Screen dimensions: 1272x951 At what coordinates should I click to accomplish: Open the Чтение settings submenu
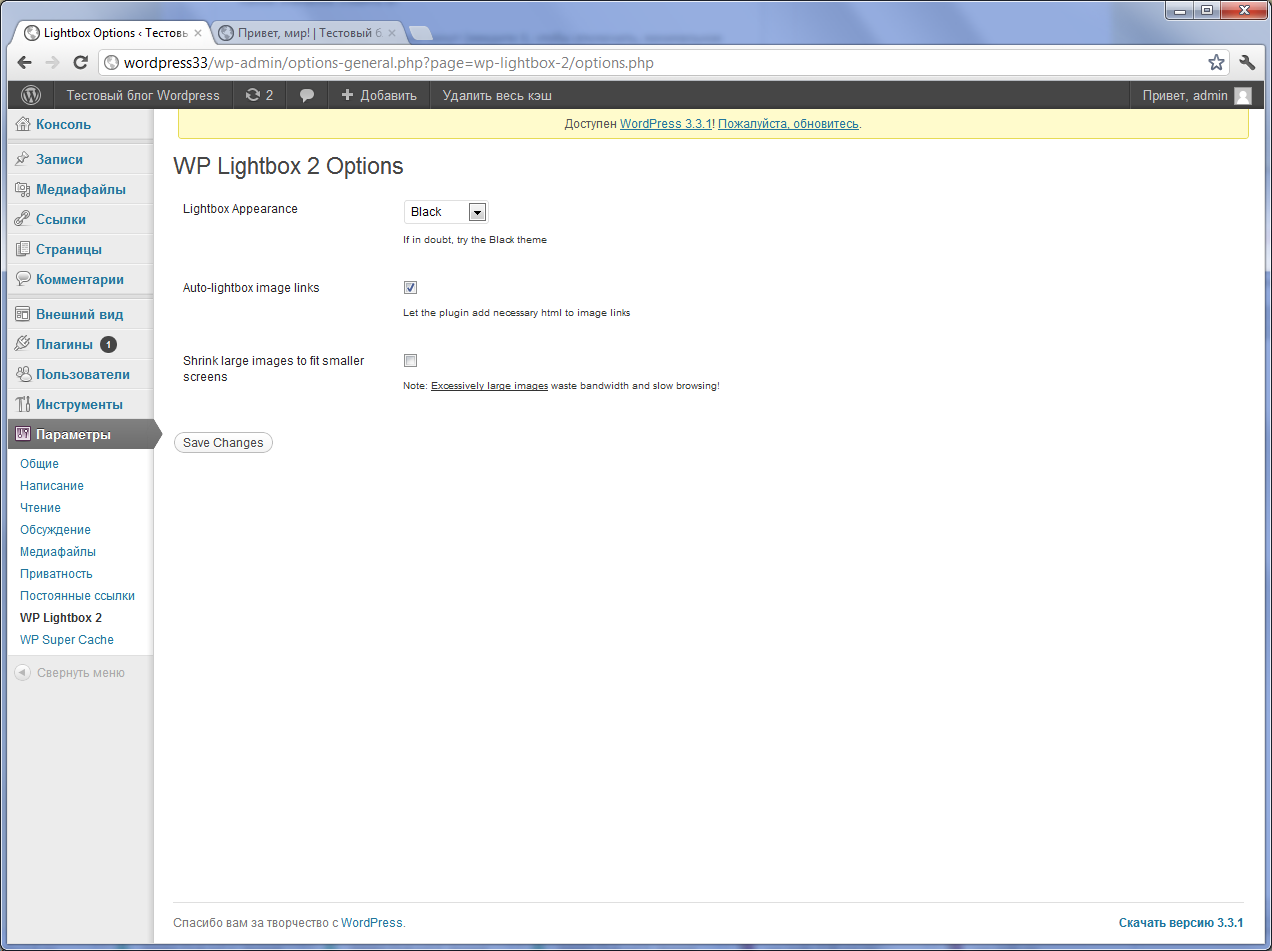41,508
